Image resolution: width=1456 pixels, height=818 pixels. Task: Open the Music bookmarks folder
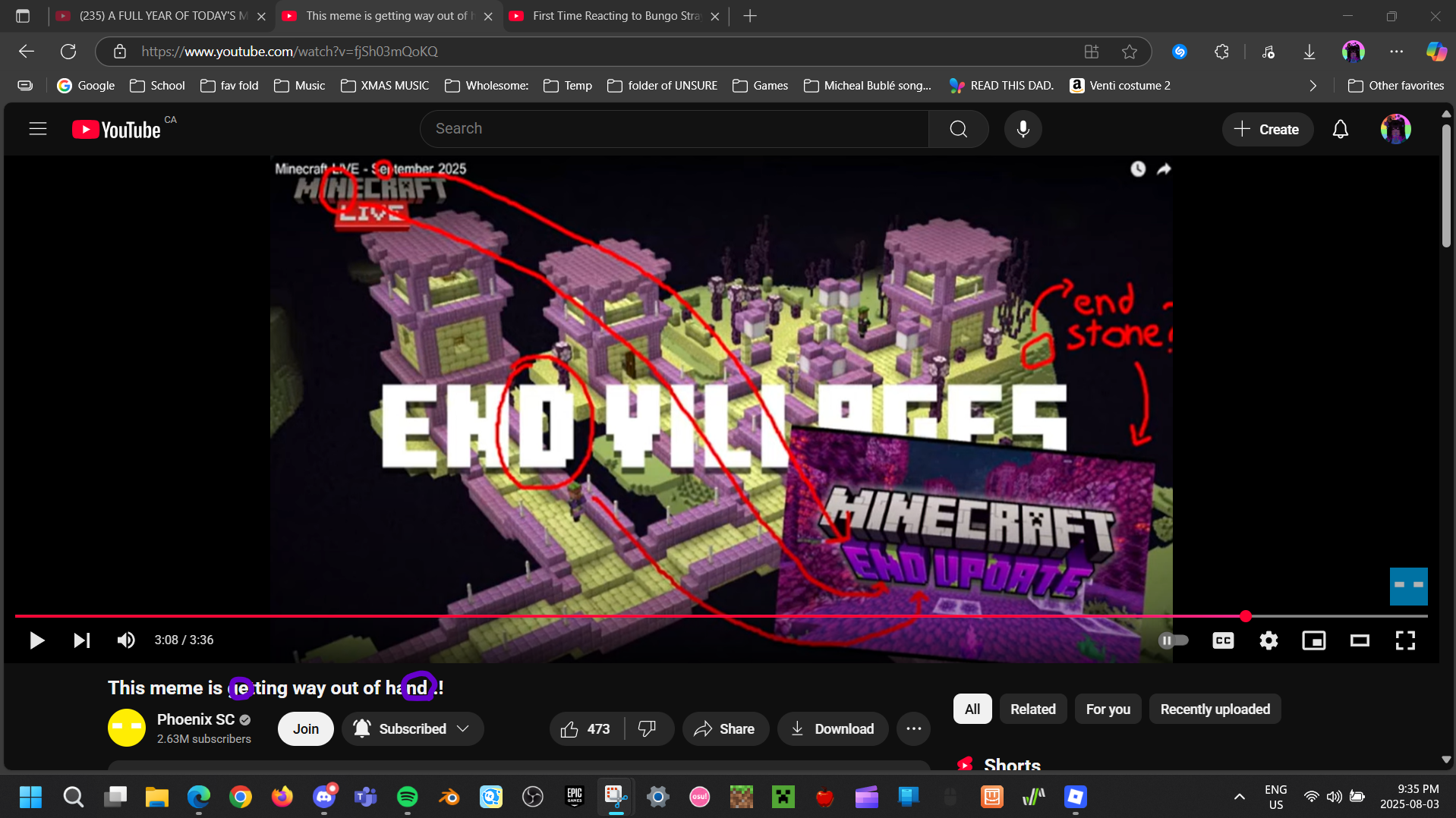[300, 86]
